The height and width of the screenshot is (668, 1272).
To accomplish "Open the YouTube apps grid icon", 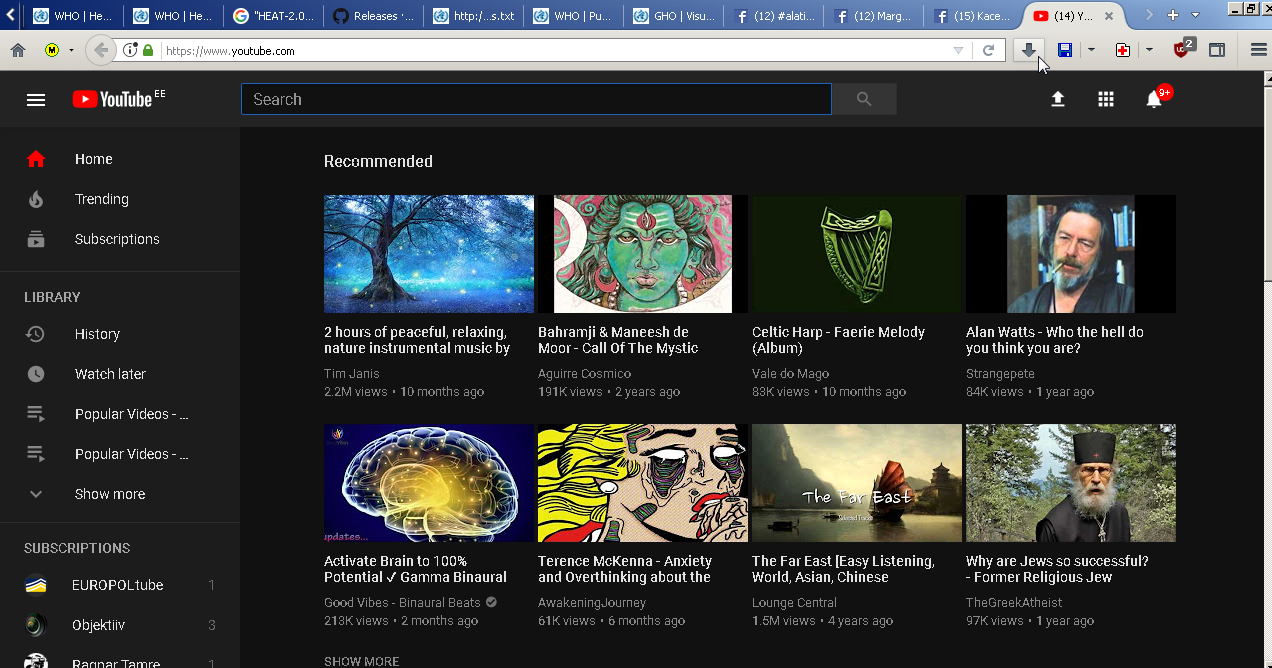I will (x=1105, y=99).
